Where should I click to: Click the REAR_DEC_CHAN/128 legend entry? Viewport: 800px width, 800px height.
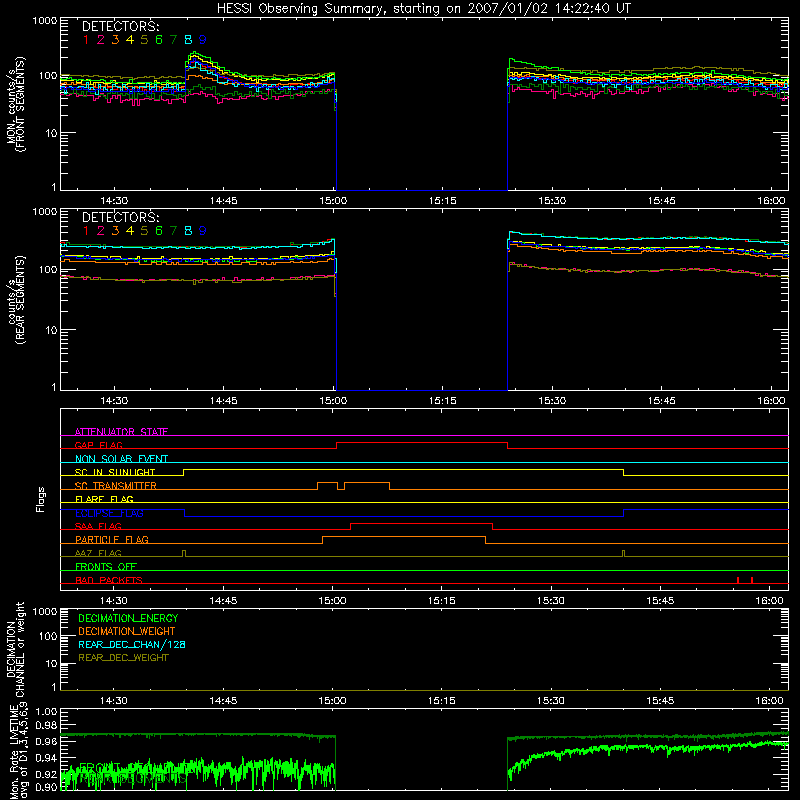point(132,644)
